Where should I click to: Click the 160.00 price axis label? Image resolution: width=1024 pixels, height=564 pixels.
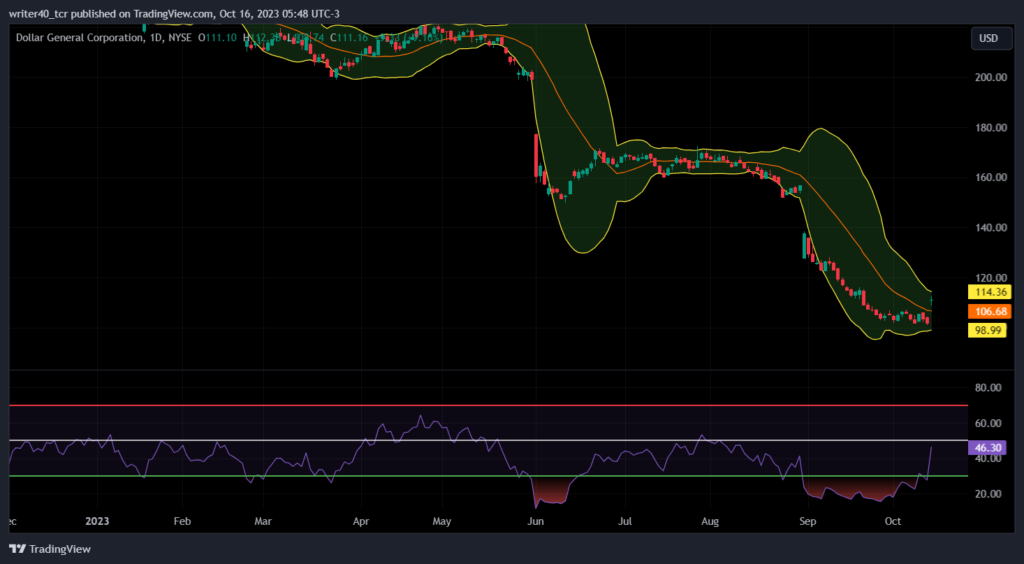[989, 178]
